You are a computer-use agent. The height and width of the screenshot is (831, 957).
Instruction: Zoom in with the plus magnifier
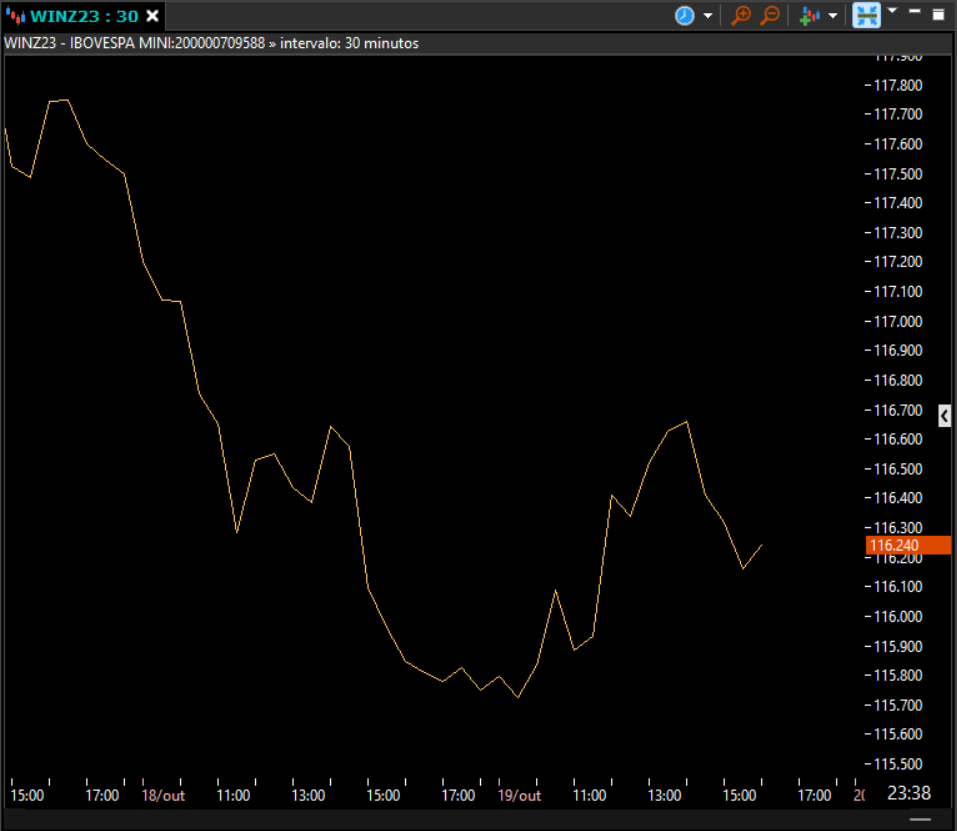pyautogui.click(x=741, y=16)
